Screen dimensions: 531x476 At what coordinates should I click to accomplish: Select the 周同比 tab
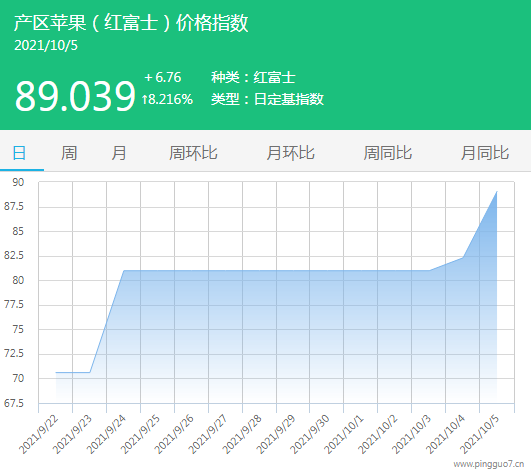coord(388,153)
